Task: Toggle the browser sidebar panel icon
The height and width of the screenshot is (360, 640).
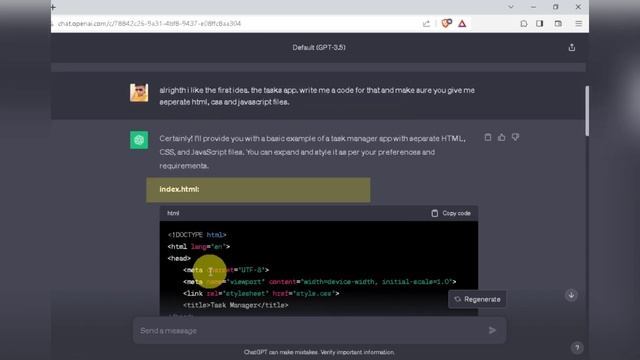Action: click(540, 24)
